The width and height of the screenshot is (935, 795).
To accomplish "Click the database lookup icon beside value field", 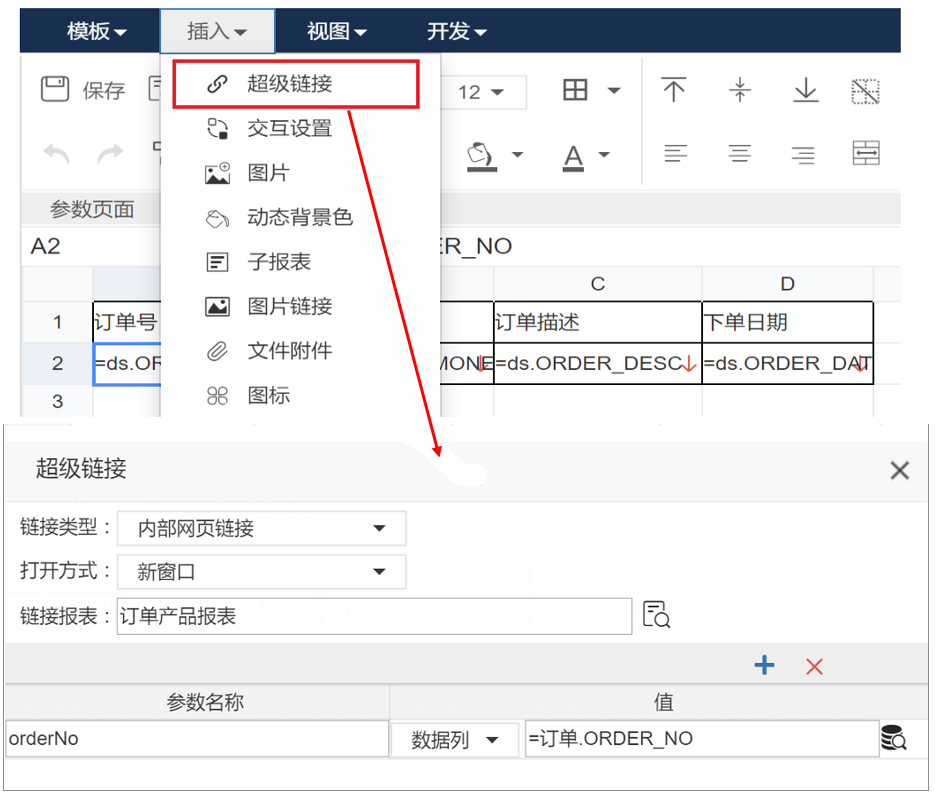I will 893,739.
